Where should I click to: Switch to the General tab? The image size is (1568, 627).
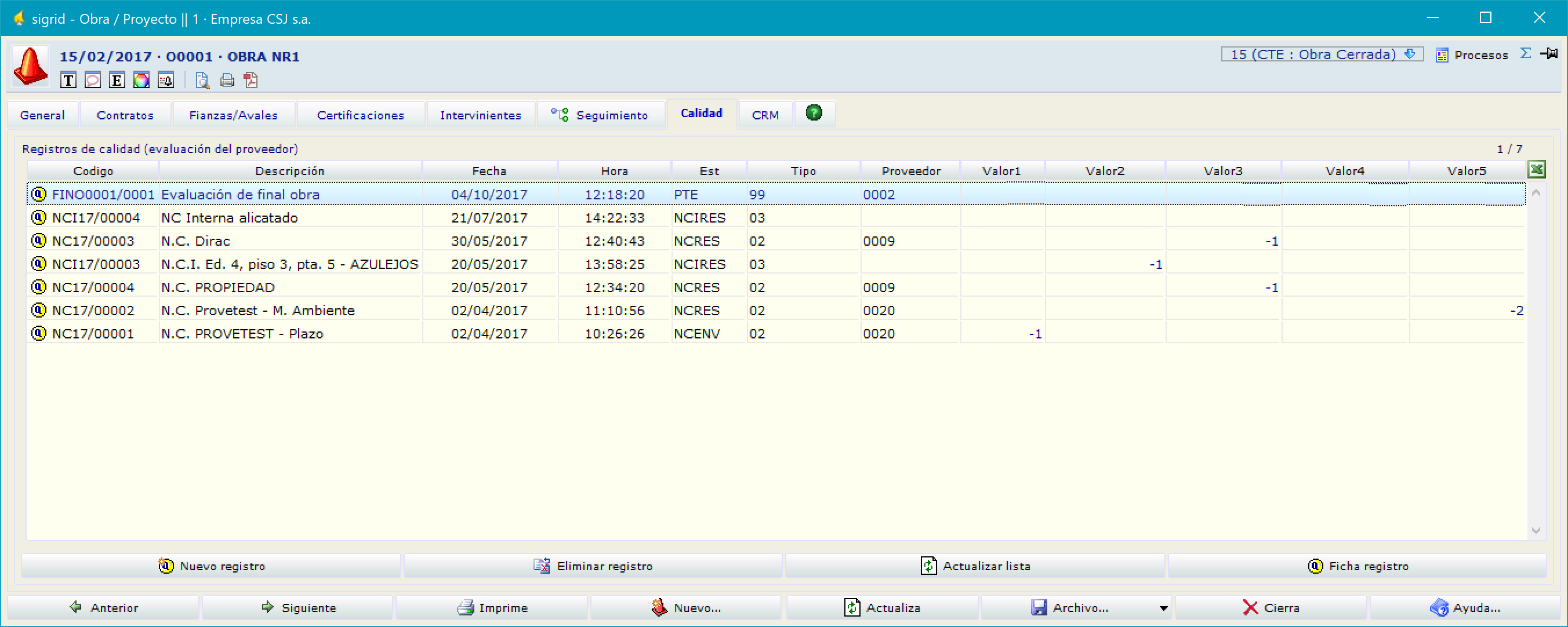[x=42, y=115]
